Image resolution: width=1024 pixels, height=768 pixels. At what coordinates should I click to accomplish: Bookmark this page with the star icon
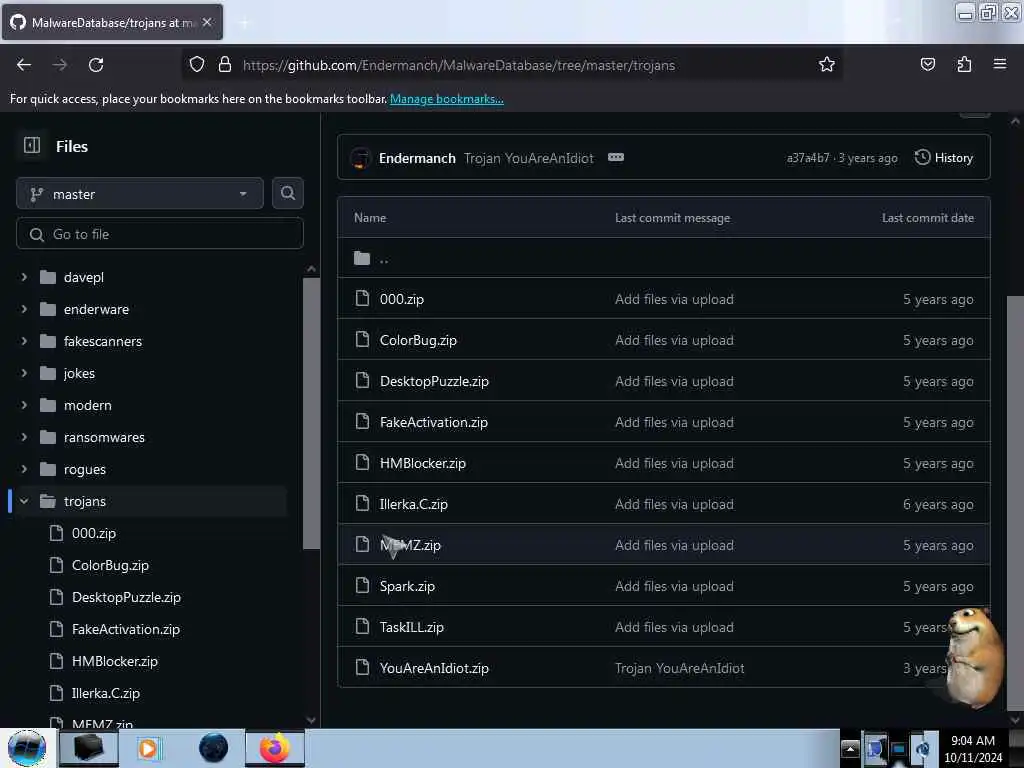pyautogui.click(x=827, y=64)
